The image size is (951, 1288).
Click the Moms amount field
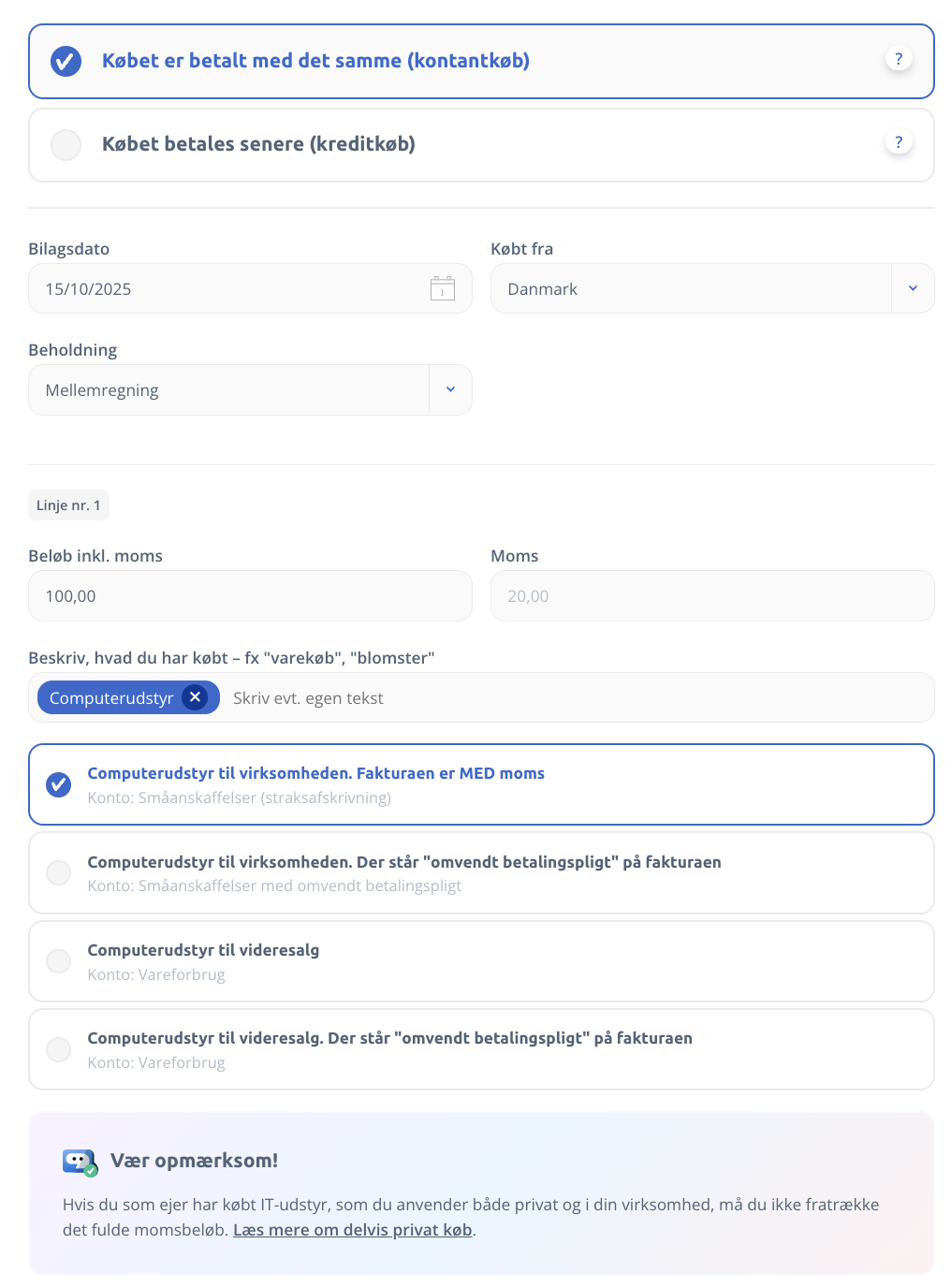(711, 596)
